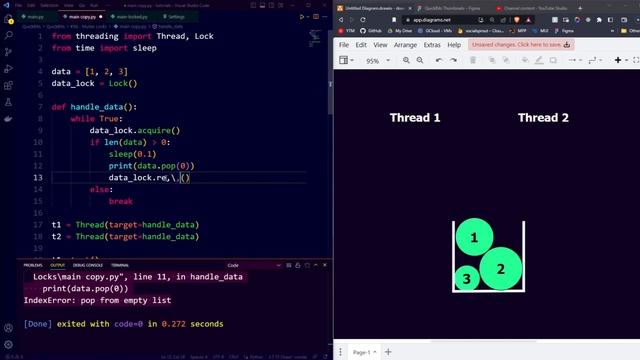The image size is (640, 360).
Task: Click draw.io File menu
Action: point(344,45)
